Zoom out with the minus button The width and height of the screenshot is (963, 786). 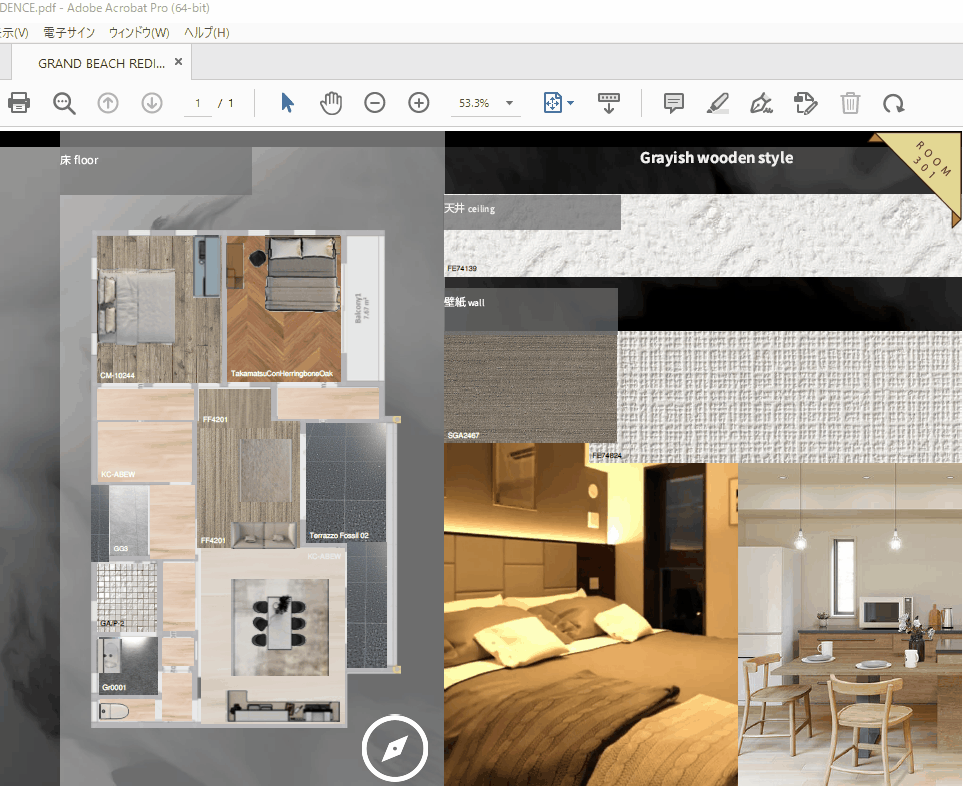point(375,103)
